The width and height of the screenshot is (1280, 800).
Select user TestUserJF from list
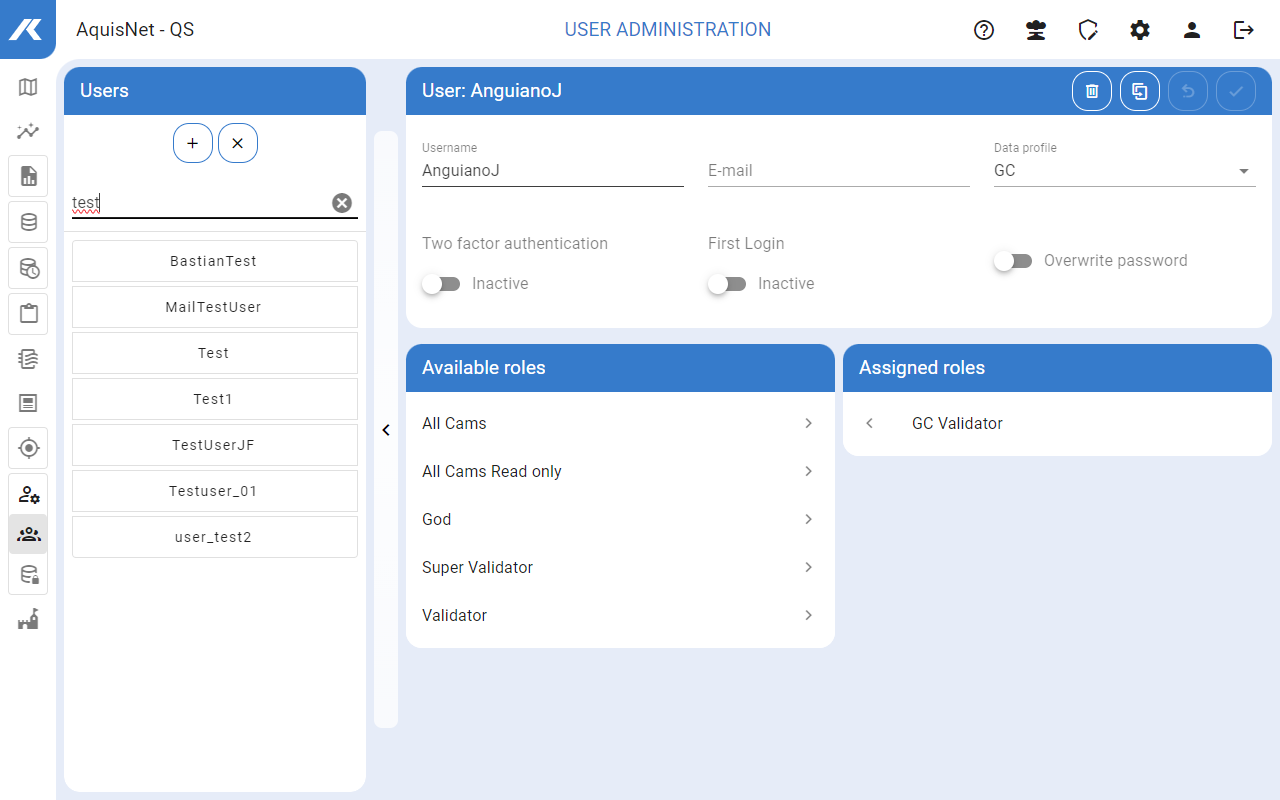click(214, 445)
